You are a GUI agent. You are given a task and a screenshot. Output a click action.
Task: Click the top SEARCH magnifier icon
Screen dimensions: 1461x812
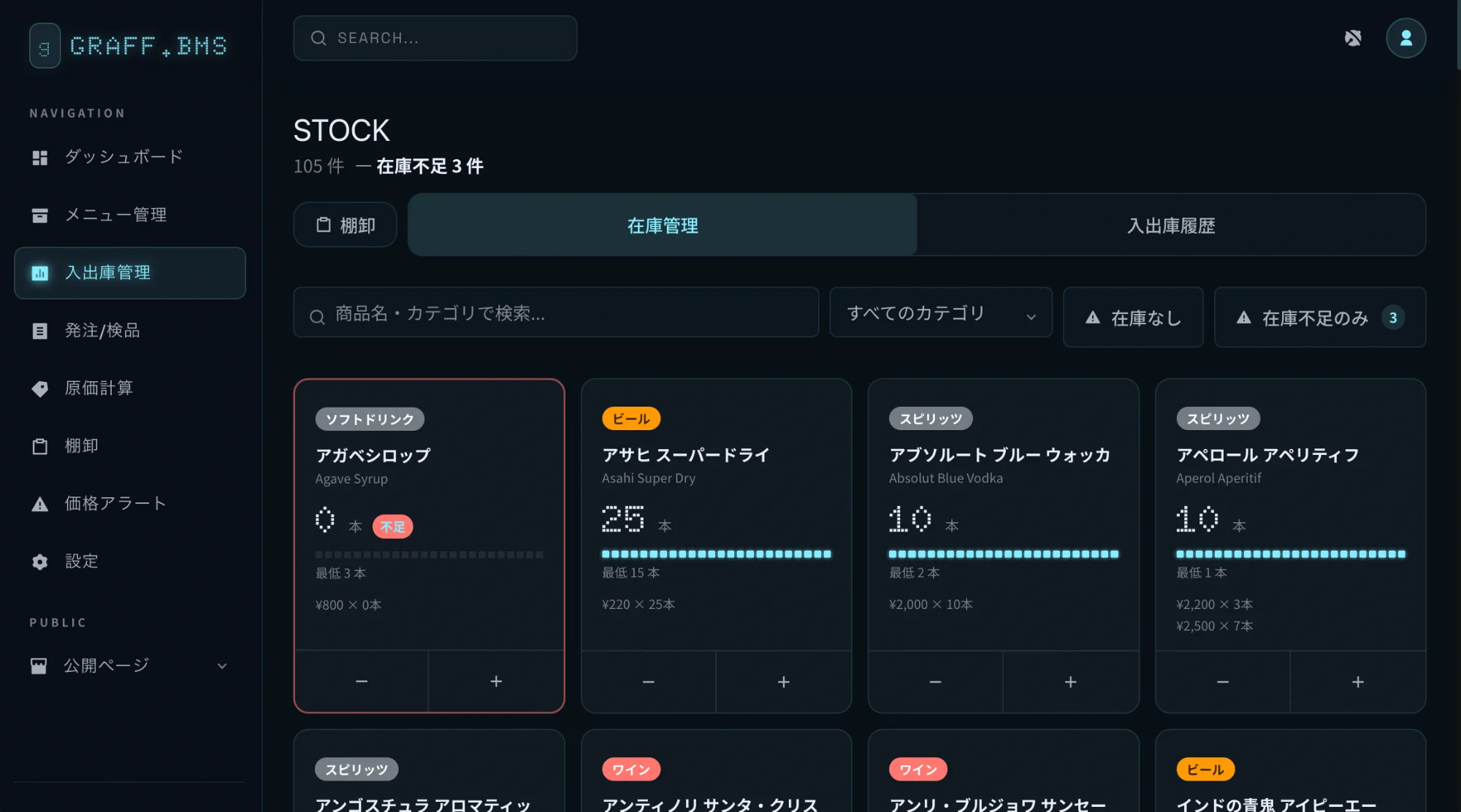coord(318,38)
